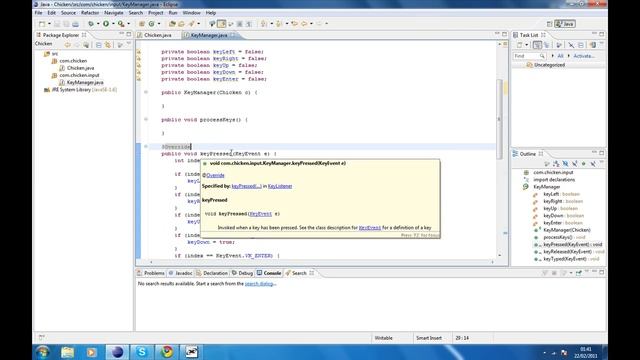Click the Forward navigation arrow icon
Screen dimensions: 640x360
pos(319,24)
